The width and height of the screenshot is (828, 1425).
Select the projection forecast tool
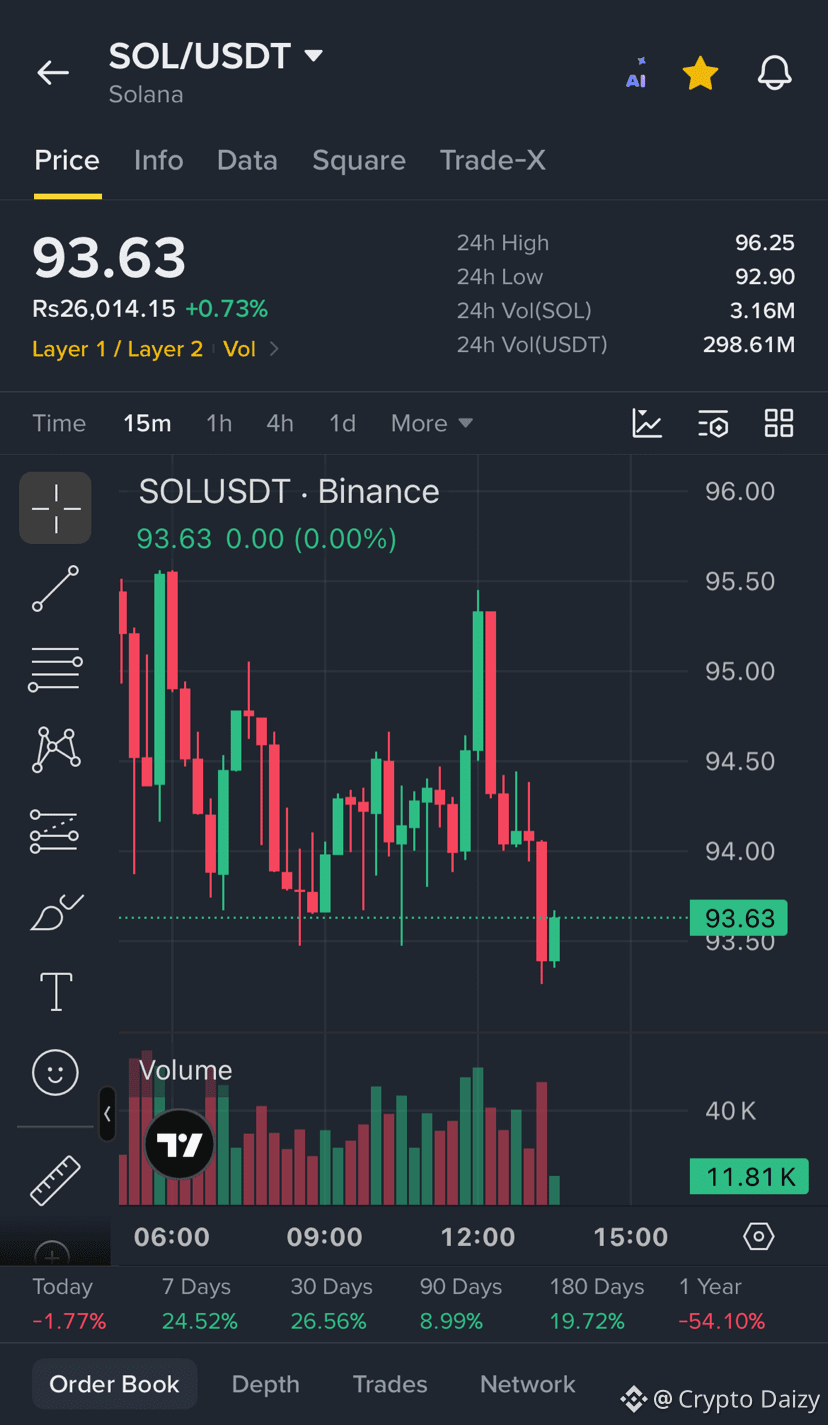pos(55,831)
